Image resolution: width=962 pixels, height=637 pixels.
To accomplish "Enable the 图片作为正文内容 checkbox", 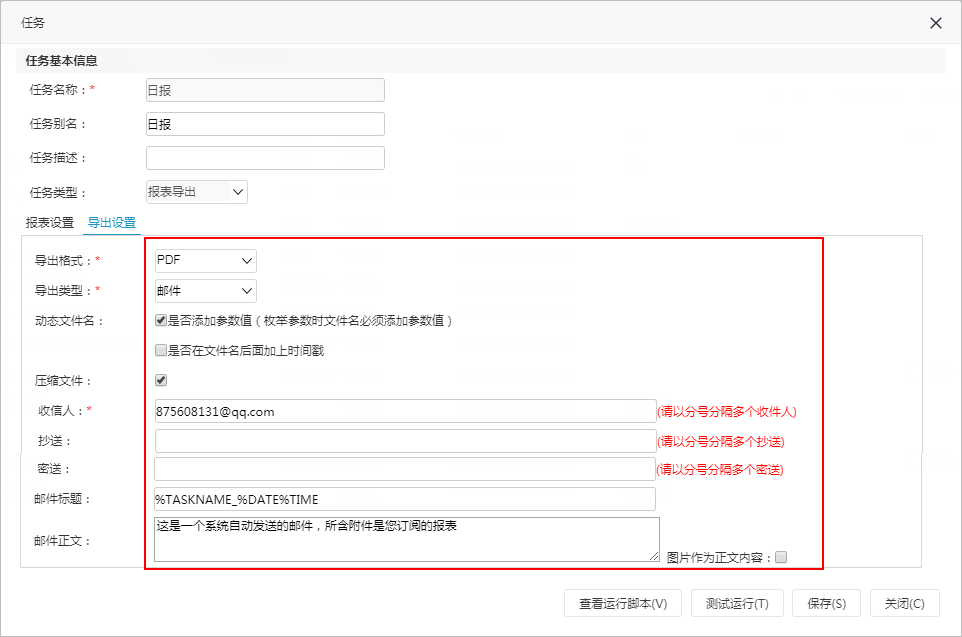I will (780, 557).
